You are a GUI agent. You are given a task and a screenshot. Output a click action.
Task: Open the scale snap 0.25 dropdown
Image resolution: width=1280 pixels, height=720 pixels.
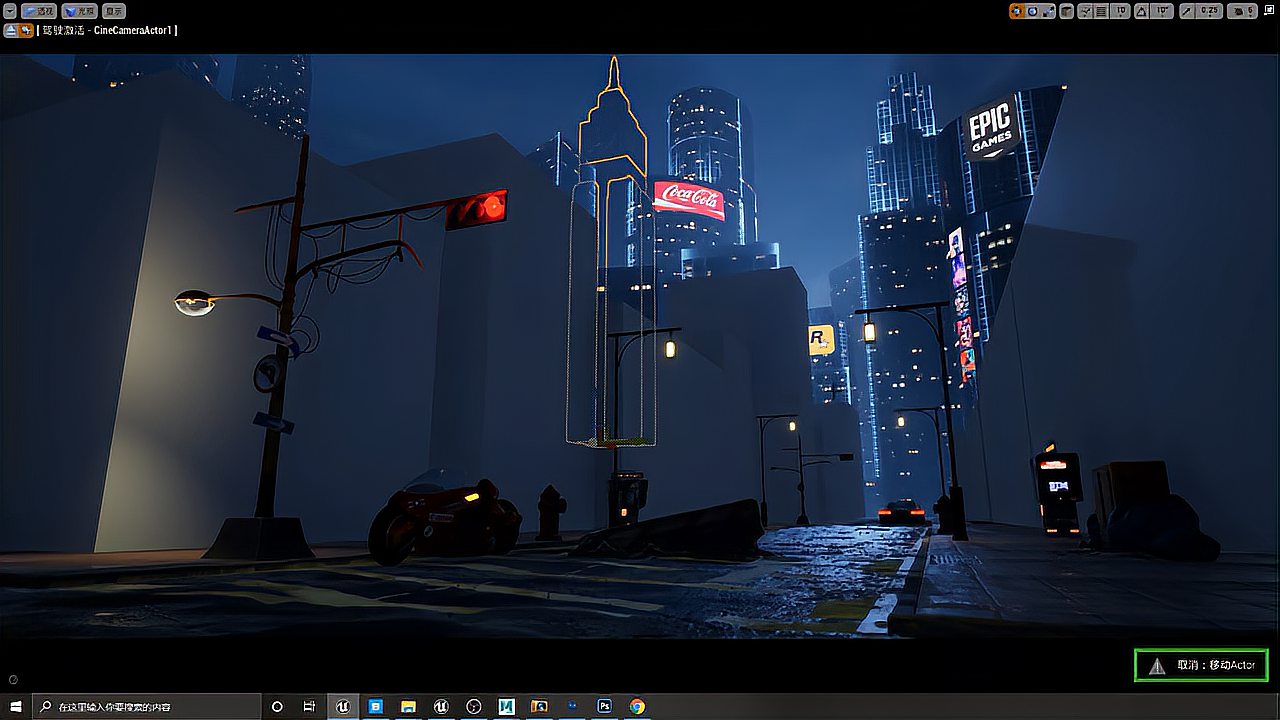pos(1209,11)
